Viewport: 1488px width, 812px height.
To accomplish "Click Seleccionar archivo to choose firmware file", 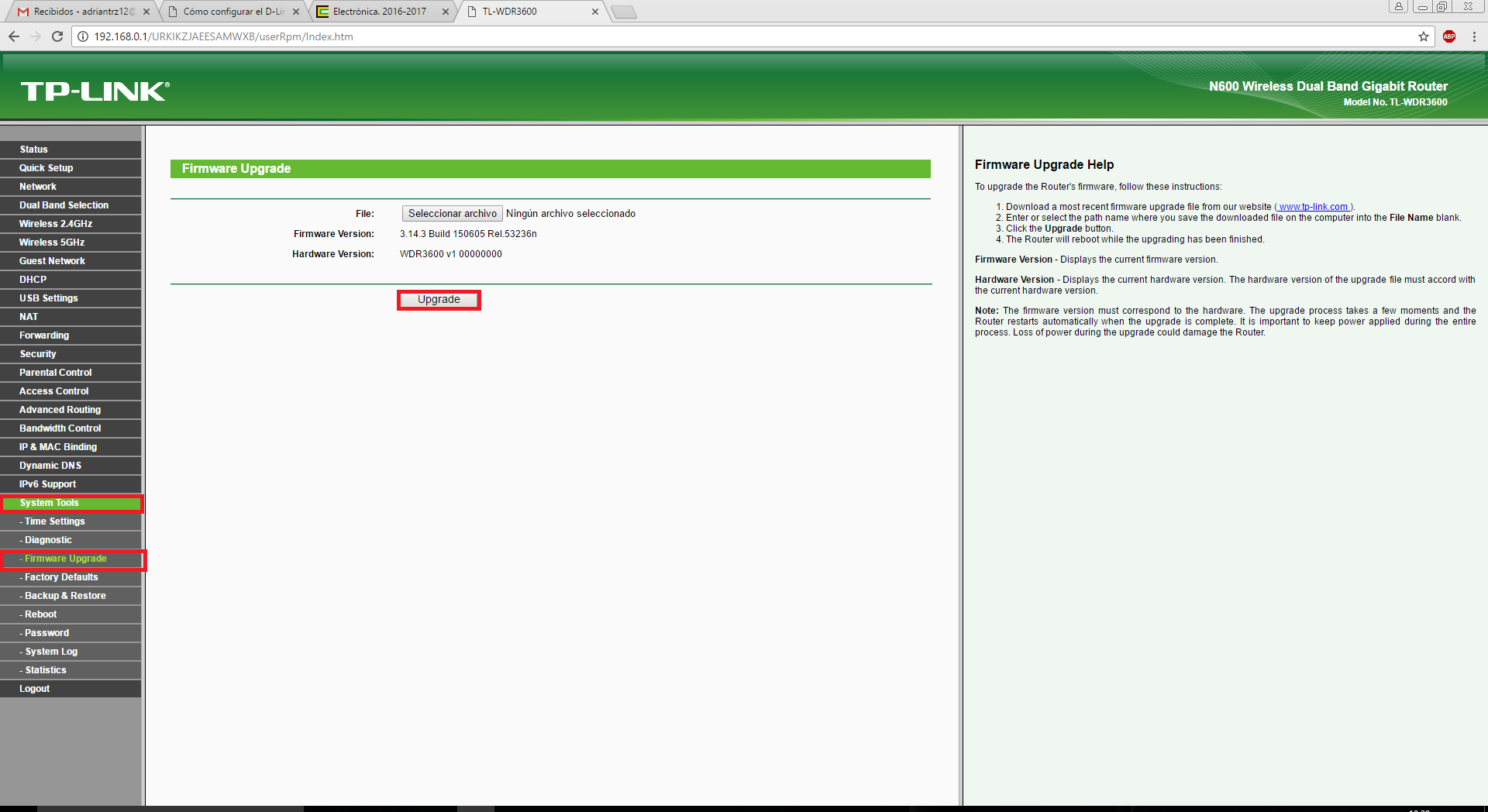I will [x=453, y=214].
